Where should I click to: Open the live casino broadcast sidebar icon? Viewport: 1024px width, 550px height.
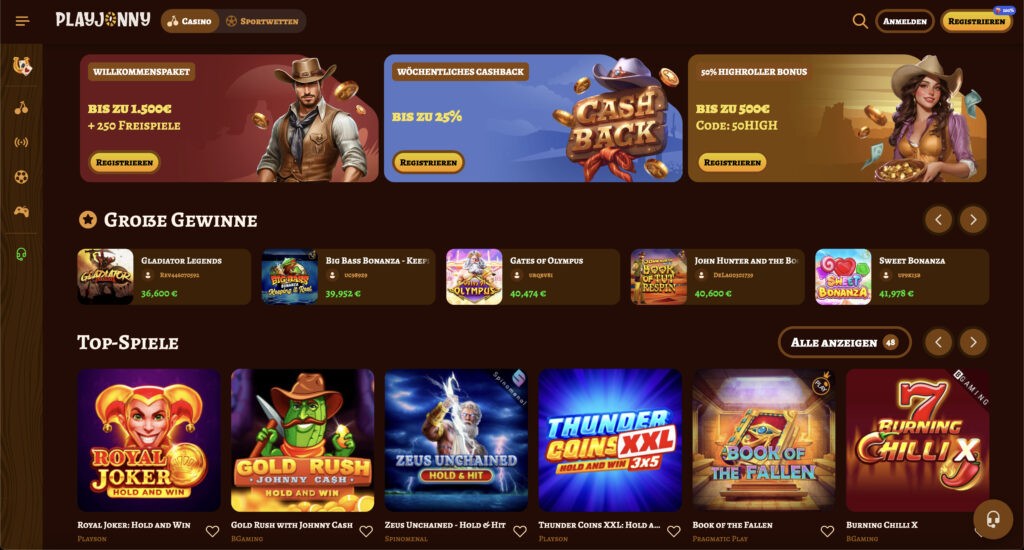(22, 142)
